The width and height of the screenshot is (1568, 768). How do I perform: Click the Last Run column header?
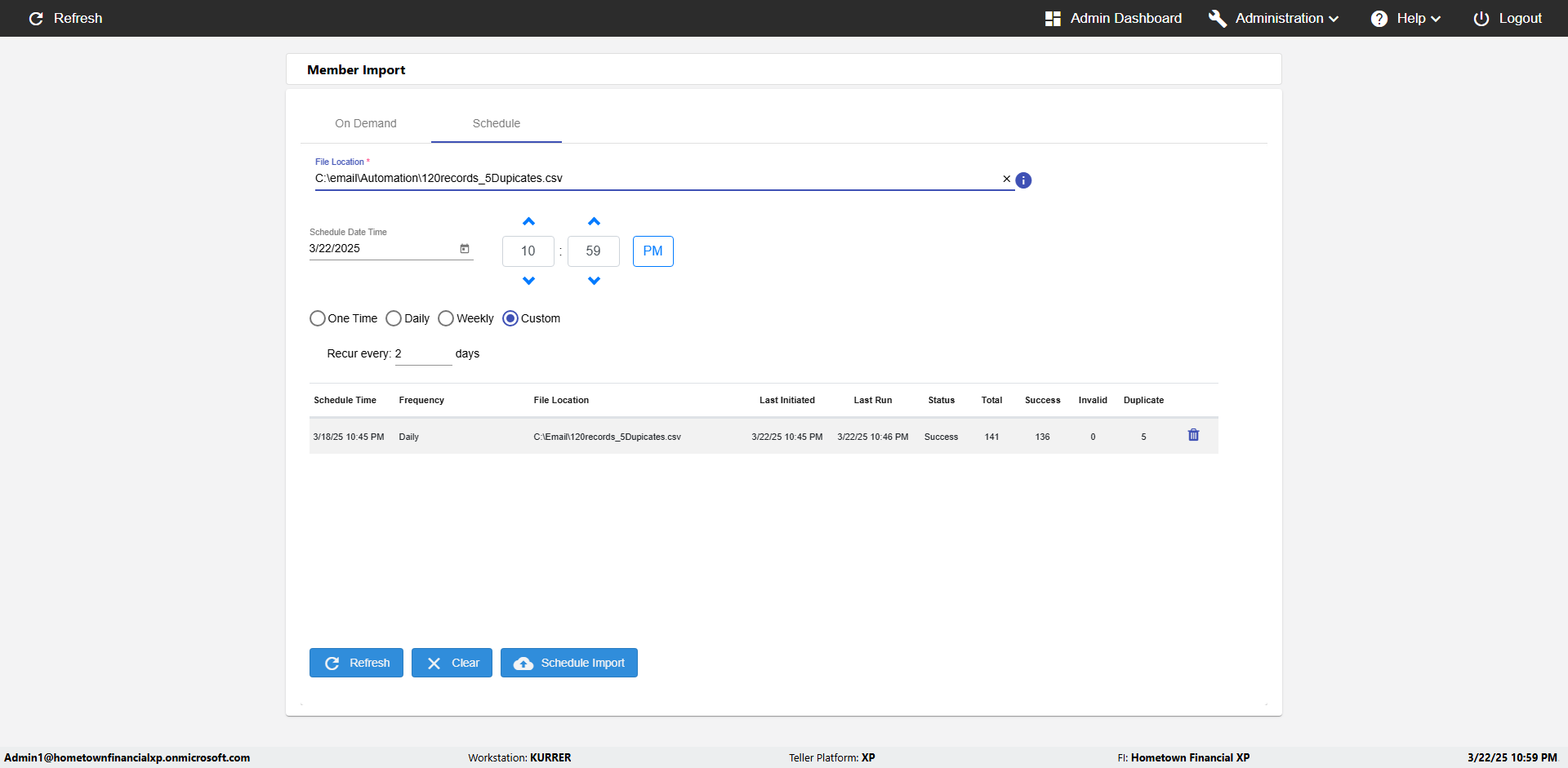pos(873,400)
